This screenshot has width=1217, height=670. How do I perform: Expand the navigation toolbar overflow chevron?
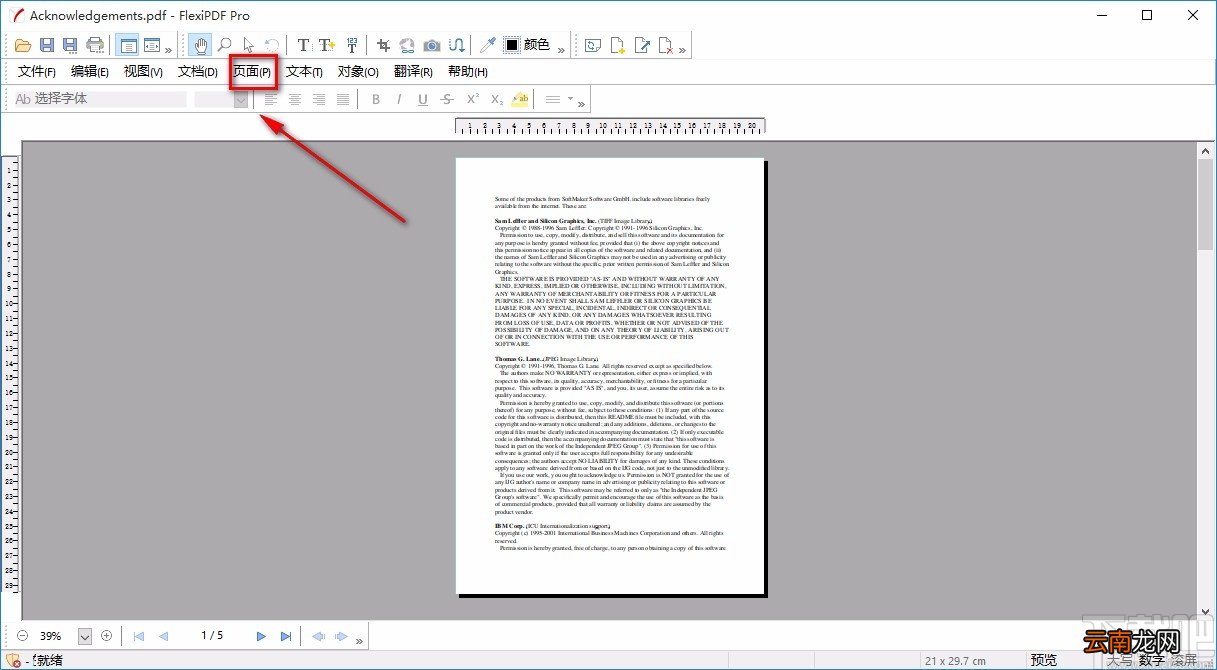[360, 639]
